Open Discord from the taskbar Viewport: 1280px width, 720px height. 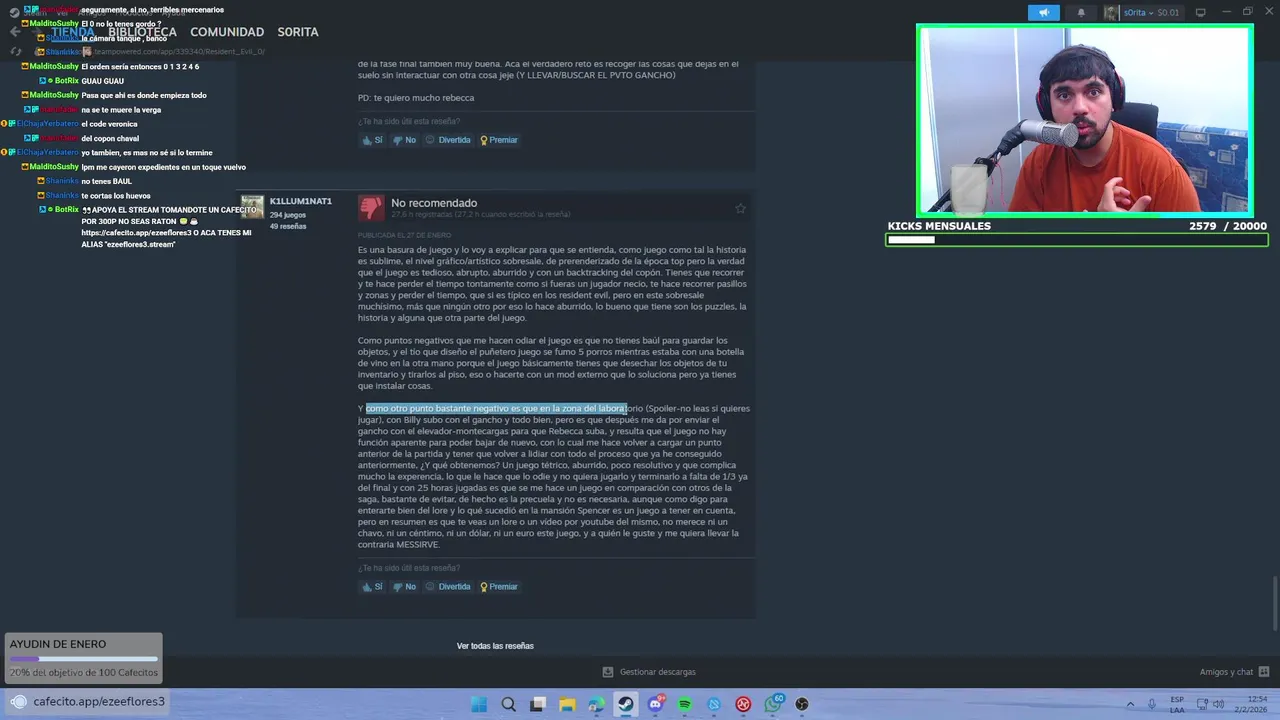point(655,704)
